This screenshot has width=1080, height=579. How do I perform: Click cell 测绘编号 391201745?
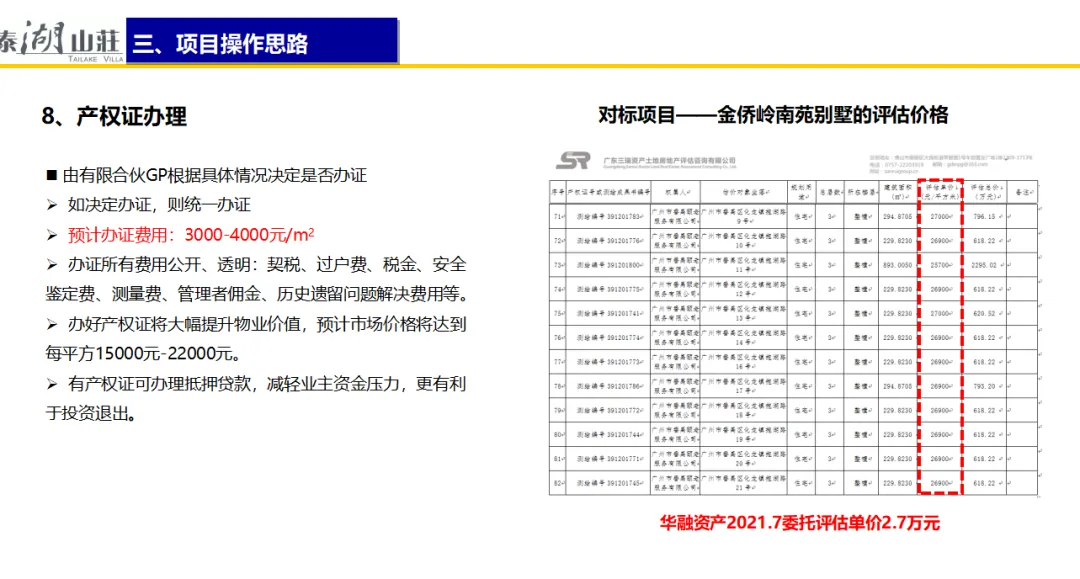click(609, 483)
